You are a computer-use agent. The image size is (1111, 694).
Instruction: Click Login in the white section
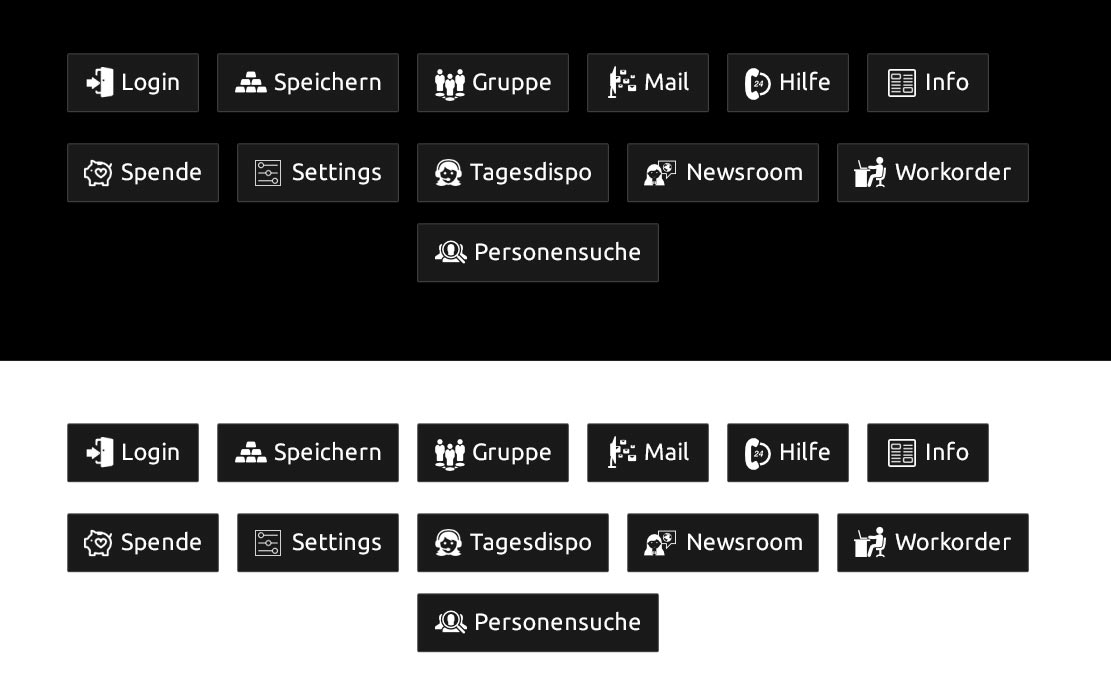[133, 452]
